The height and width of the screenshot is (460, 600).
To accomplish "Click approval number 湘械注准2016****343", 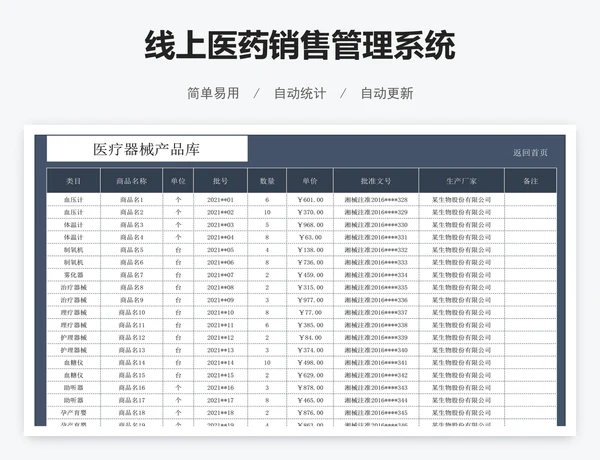I will point(376,388).
